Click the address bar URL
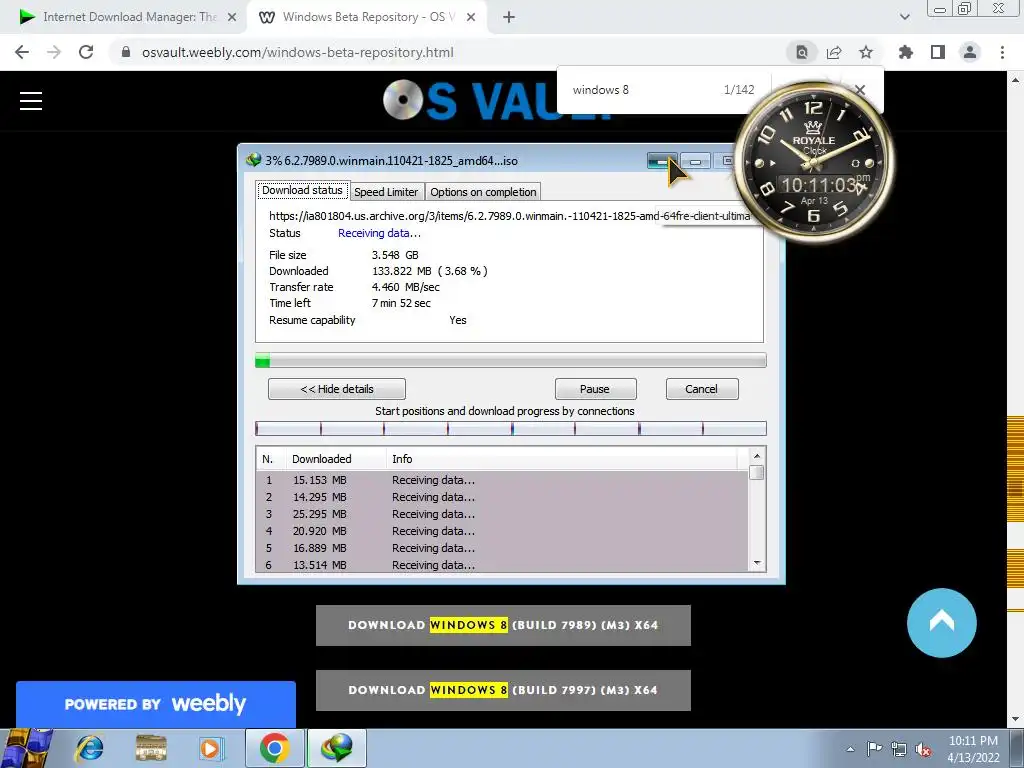Viewport: 1024px width, 768px height. coord(297,52)
